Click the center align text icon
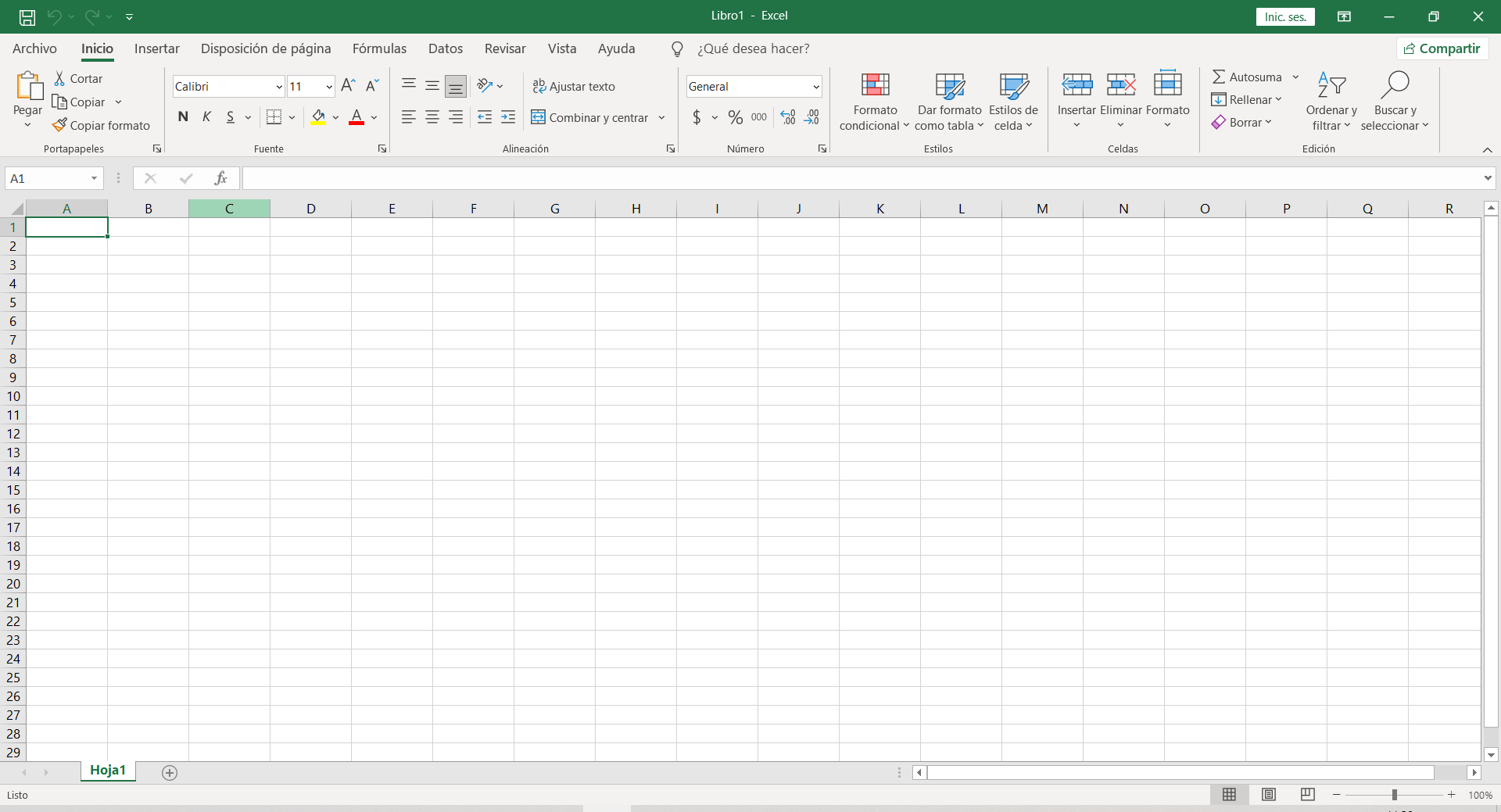Image resolution: width=1501 pixels, height=812 pixels. tap(432, 117)
